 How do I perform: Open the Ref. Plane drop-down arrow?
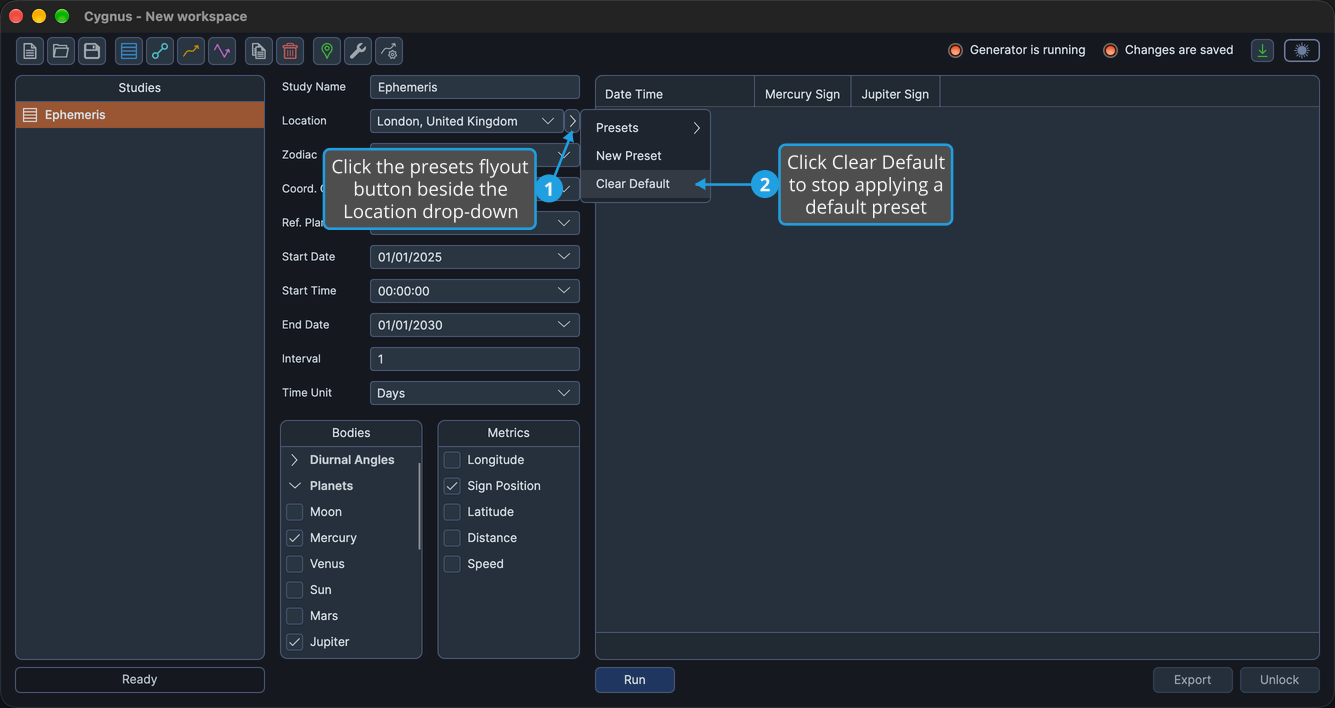564,223
